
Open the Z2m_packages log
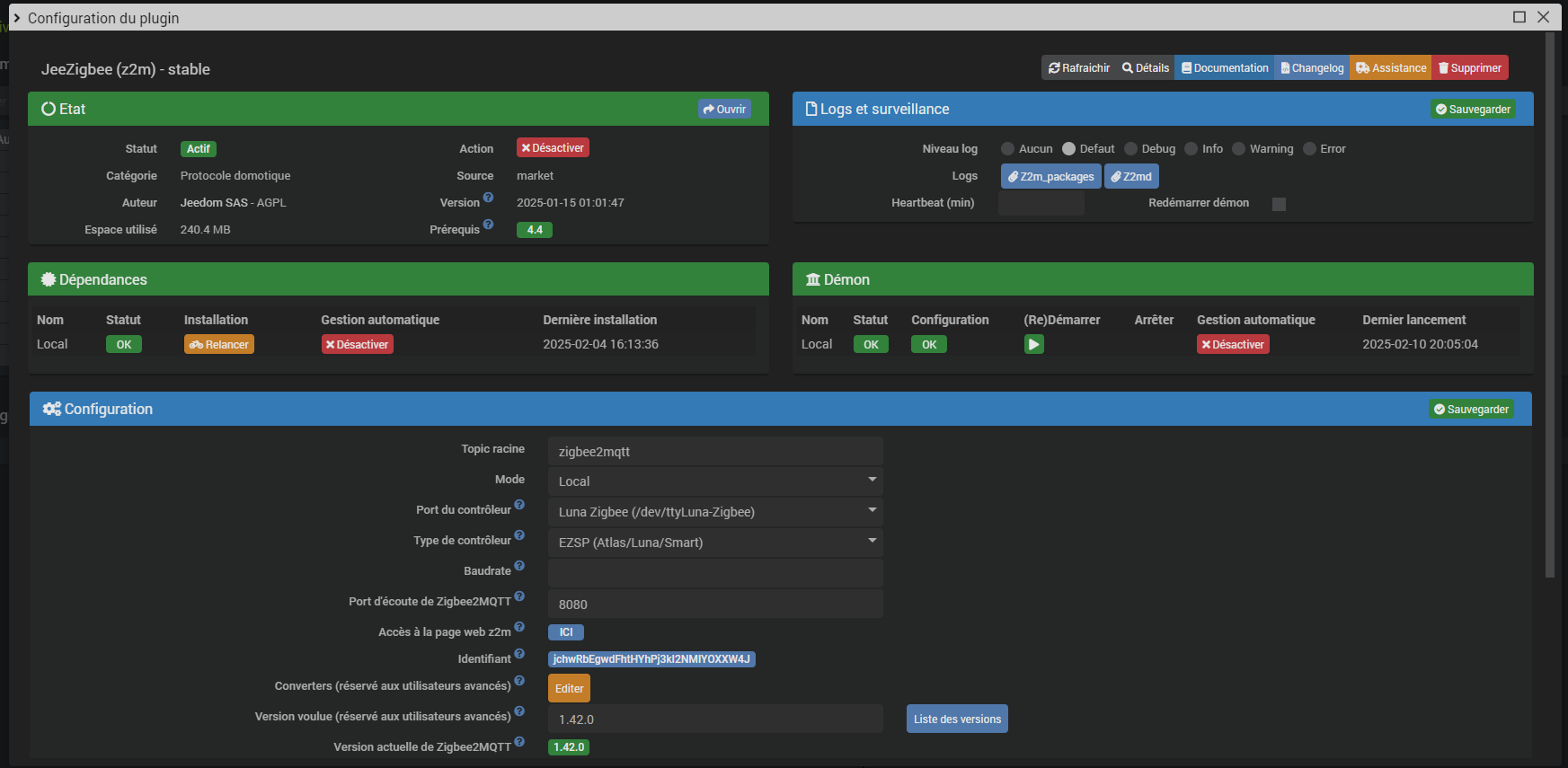click(1050, 177)
